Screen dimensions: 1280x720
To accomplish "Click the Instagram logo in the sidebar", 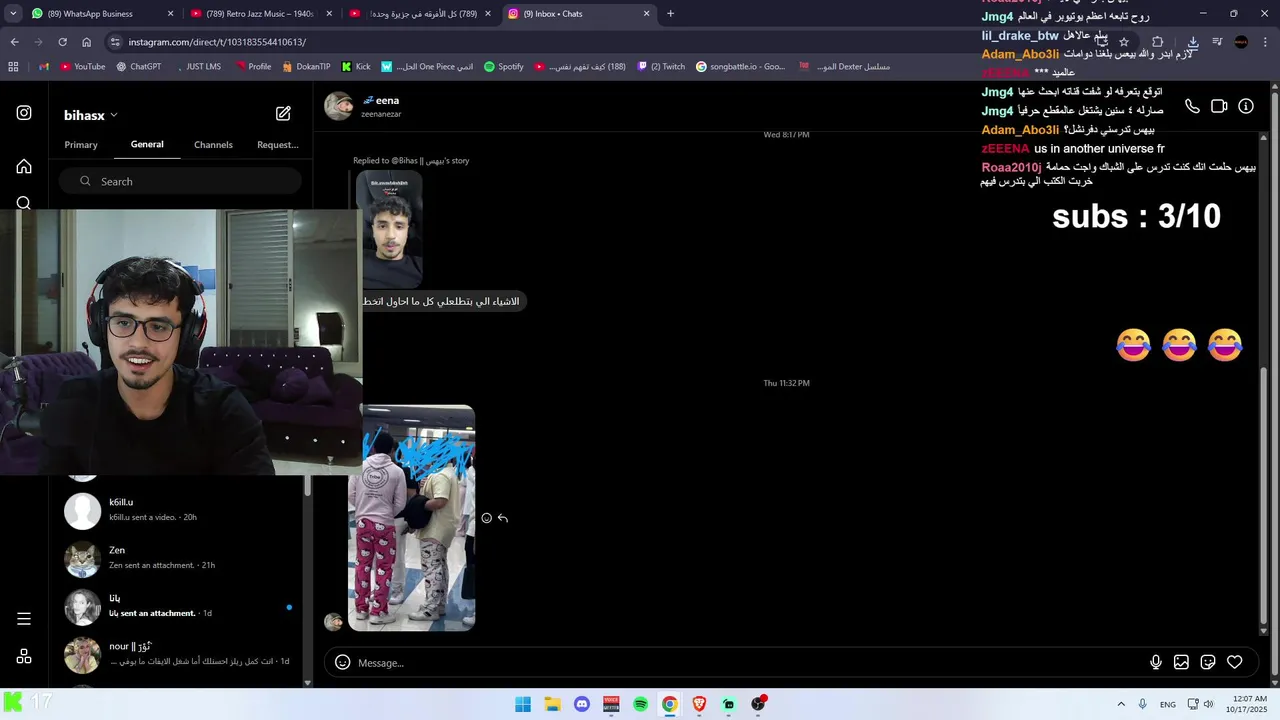I will click(24, 113).
